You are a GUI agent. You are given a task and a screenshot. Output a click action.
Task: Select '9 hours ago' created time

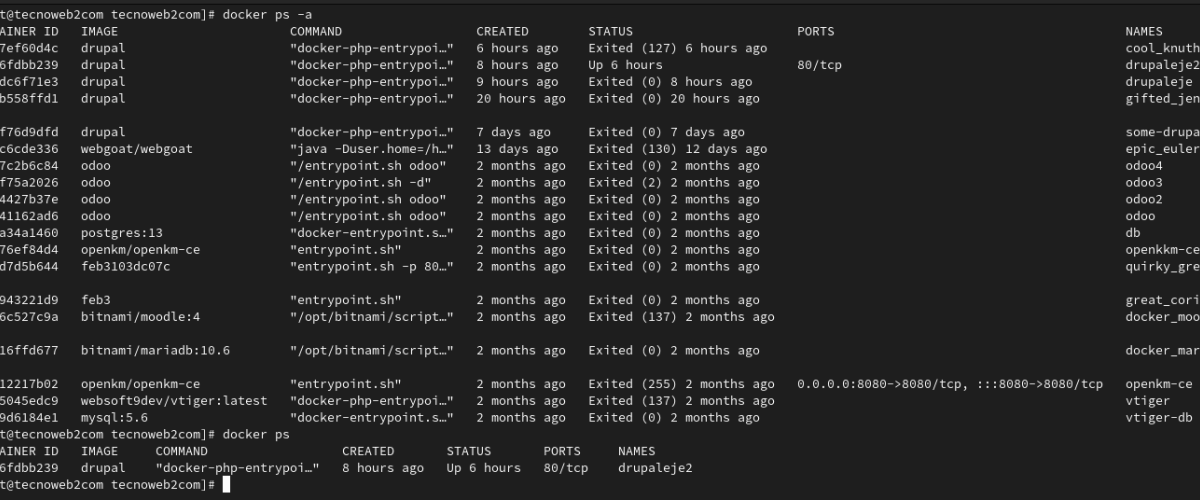pos(517,82)
